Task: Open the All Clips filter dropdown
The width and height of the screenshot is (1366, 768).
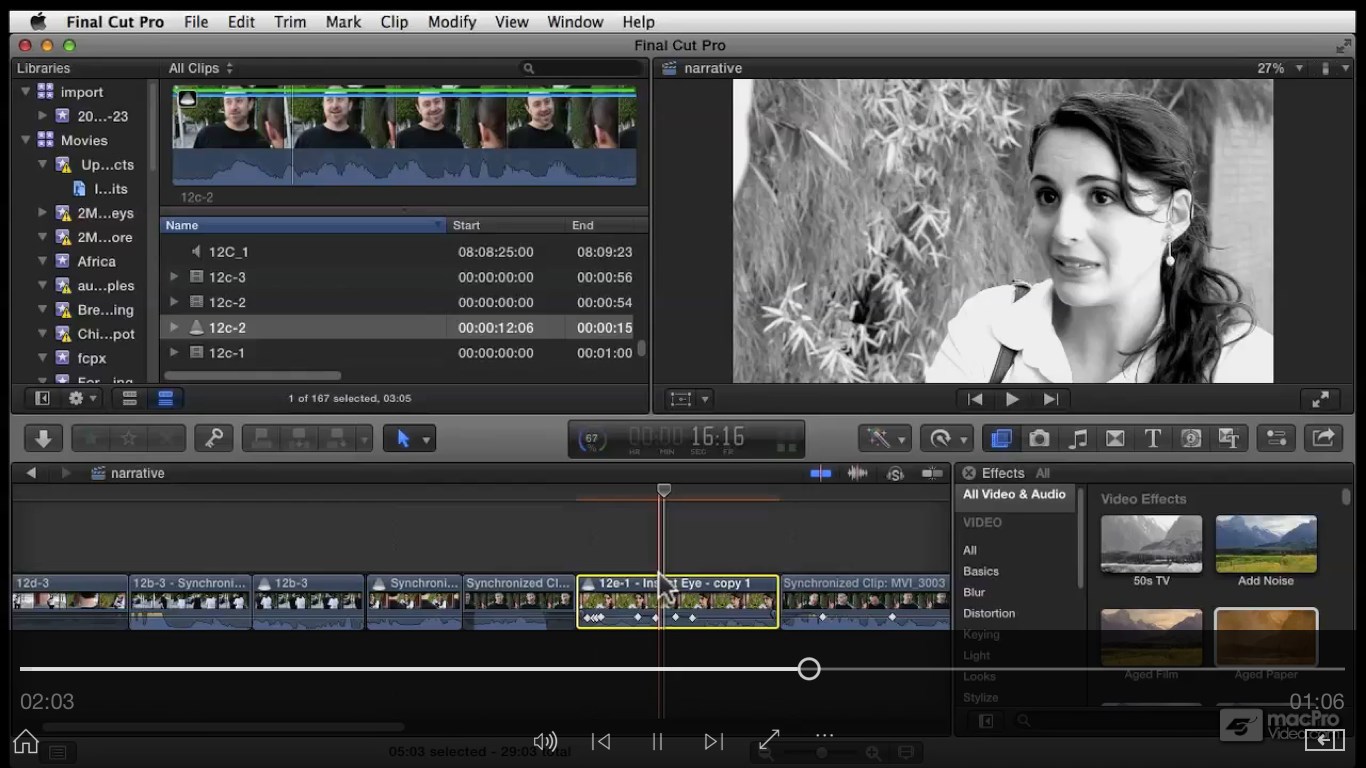Action: tap(200, 68)
